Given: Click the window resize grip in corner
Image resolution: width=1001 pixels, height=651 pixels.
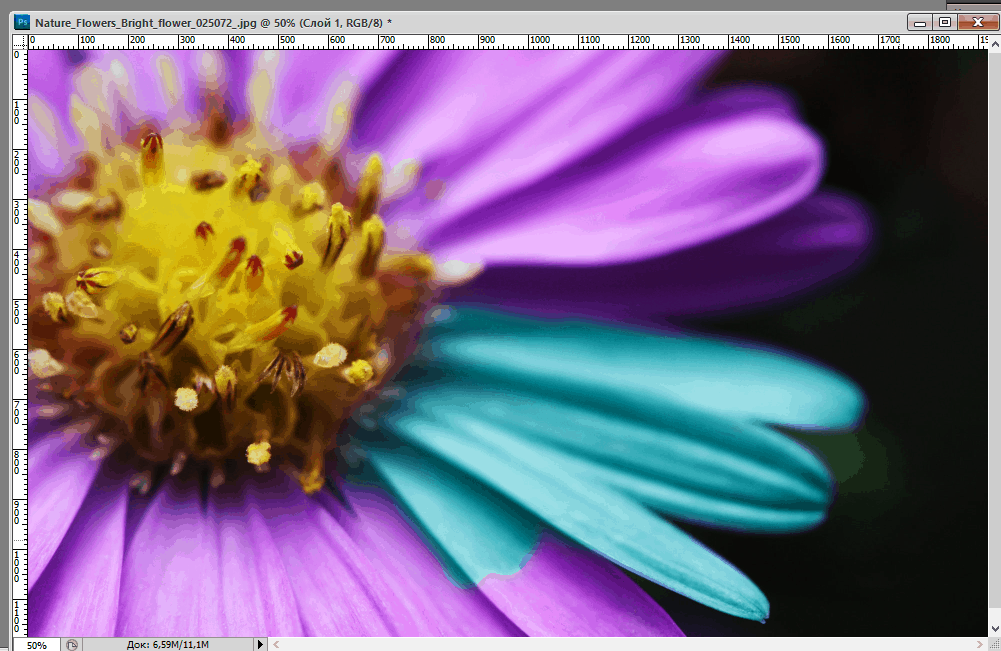Looking at the screenshot, I should (993, 645).
